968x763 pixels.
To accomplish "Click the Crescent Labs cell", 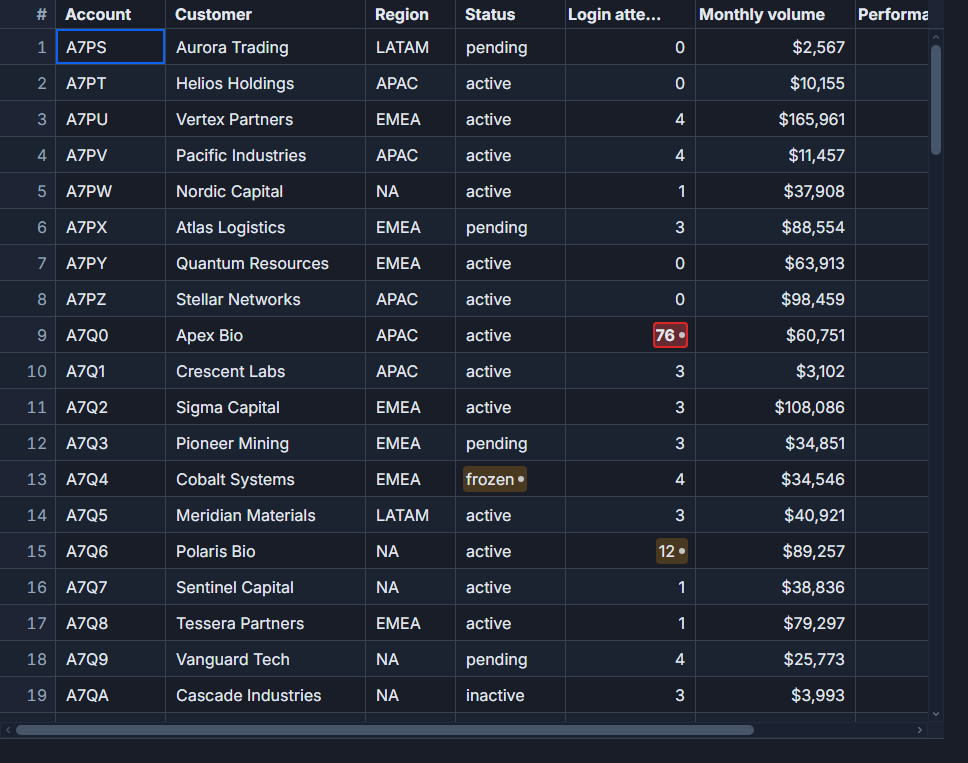I will pyautogui.click(x=265, y=371).
